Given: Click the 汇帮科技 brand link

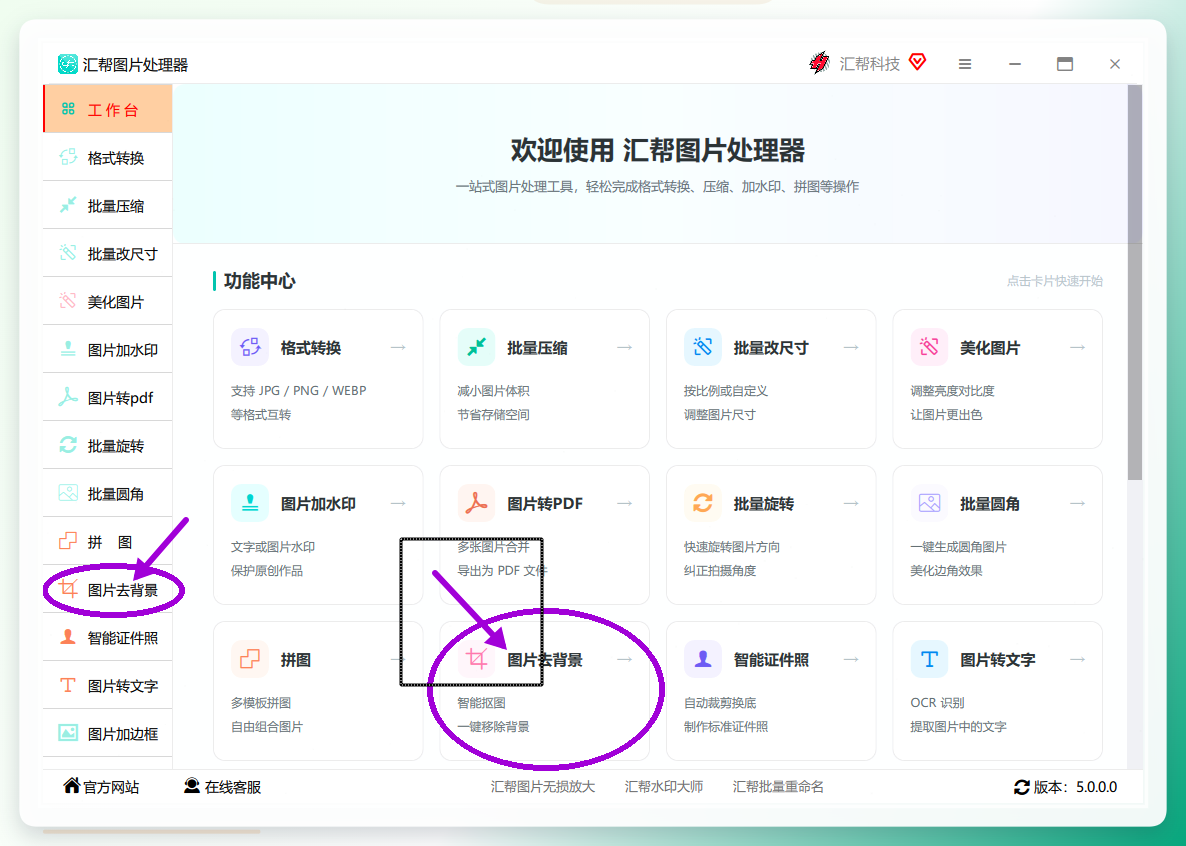Looking at the screenshot, I should 870,64.
